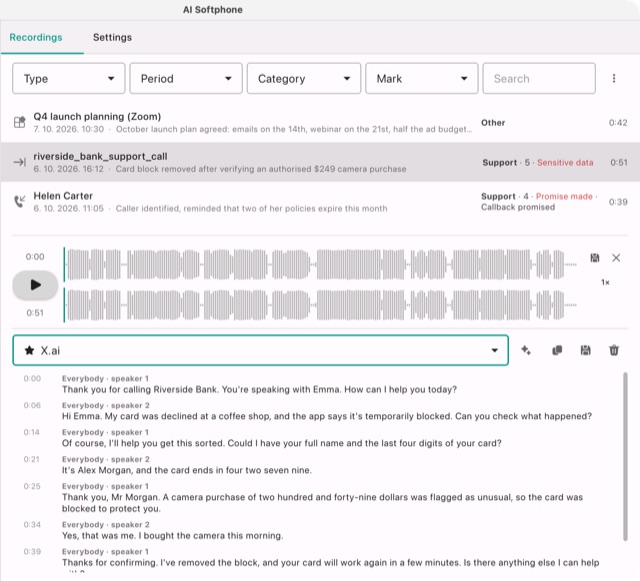Click the Promise made mark label

pyautogui.click(x=564, y=196)
